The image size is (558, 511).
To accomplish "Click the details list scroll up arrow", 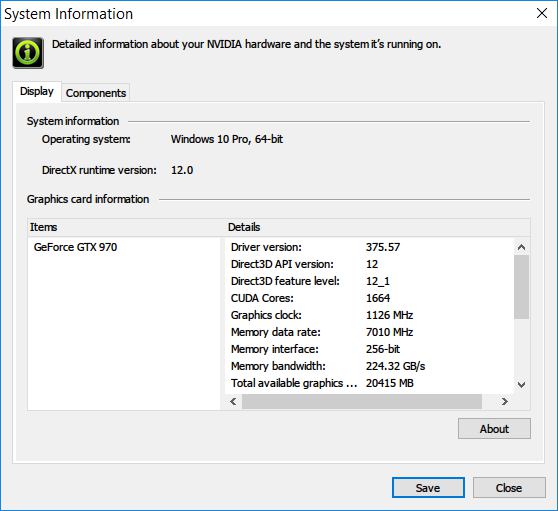I will 522,247.
